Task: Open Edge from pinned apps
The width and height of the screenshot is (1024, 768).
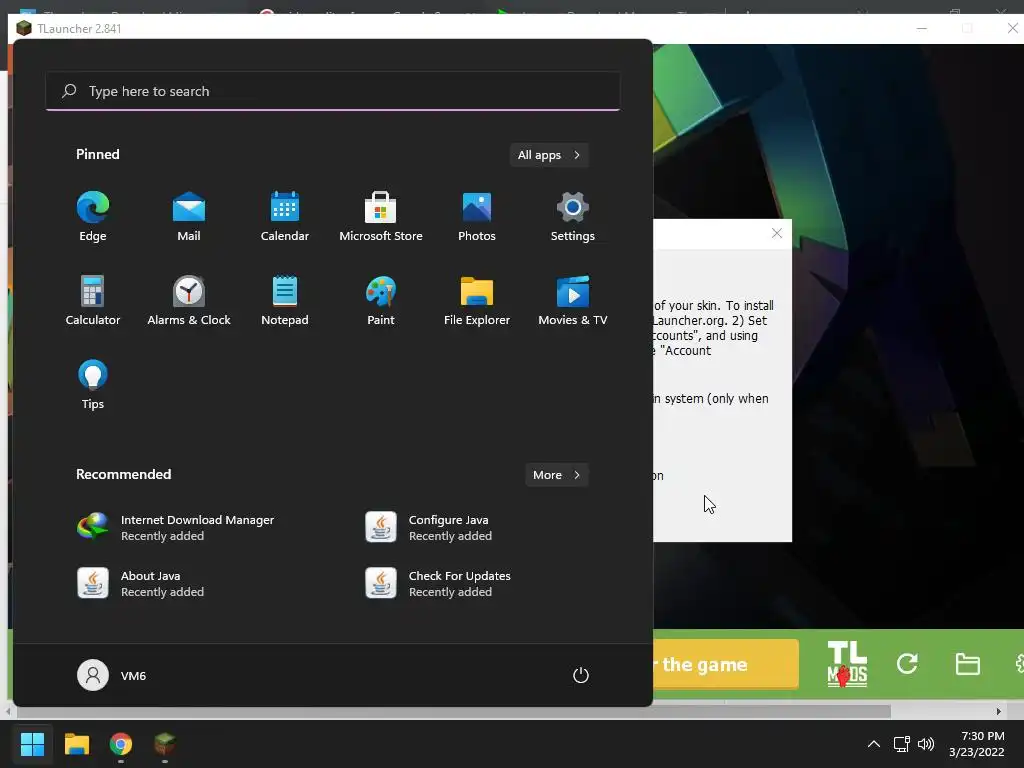Action: (x=93, y=217)
